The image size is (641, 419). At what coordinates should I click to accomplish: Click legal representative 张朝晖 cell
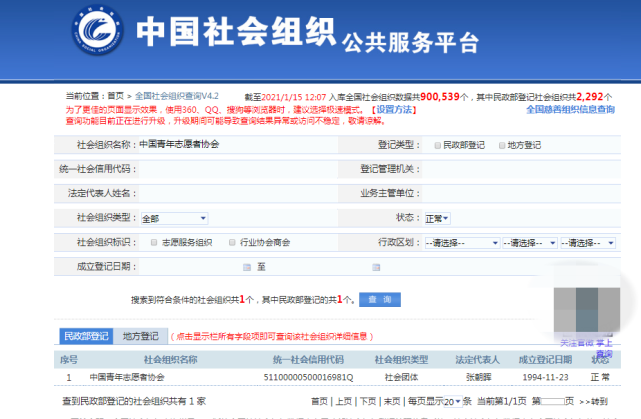pos(478,377)
